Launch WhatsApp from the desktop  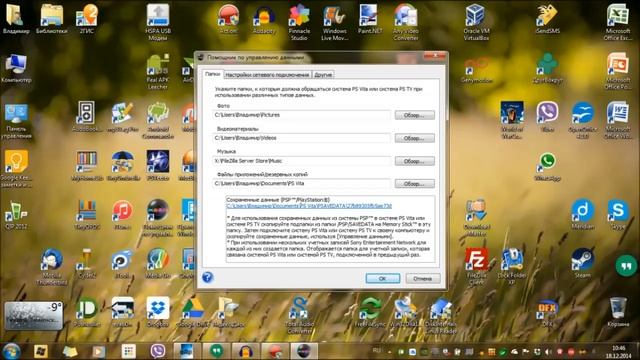(547, 167)
